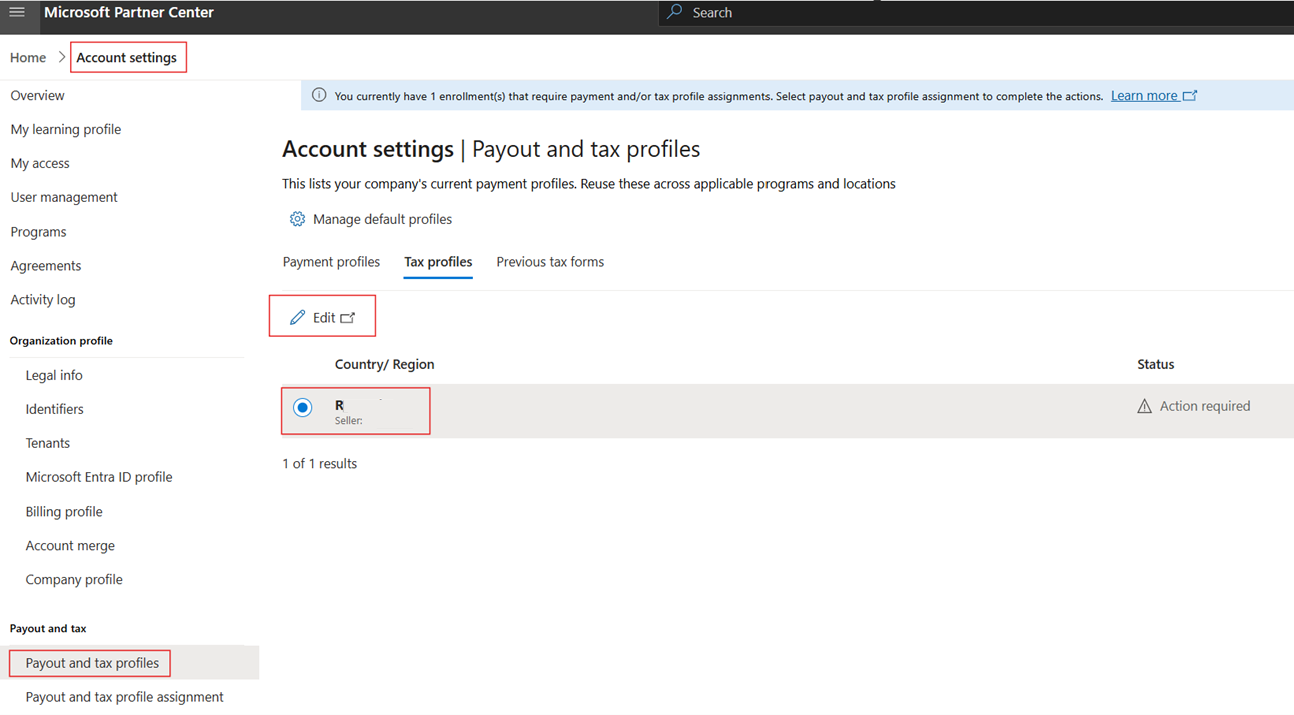Open the Previous tax forms tab
Image resolution: width=1294 pixels, height=715 pixels.
point(550,262)
